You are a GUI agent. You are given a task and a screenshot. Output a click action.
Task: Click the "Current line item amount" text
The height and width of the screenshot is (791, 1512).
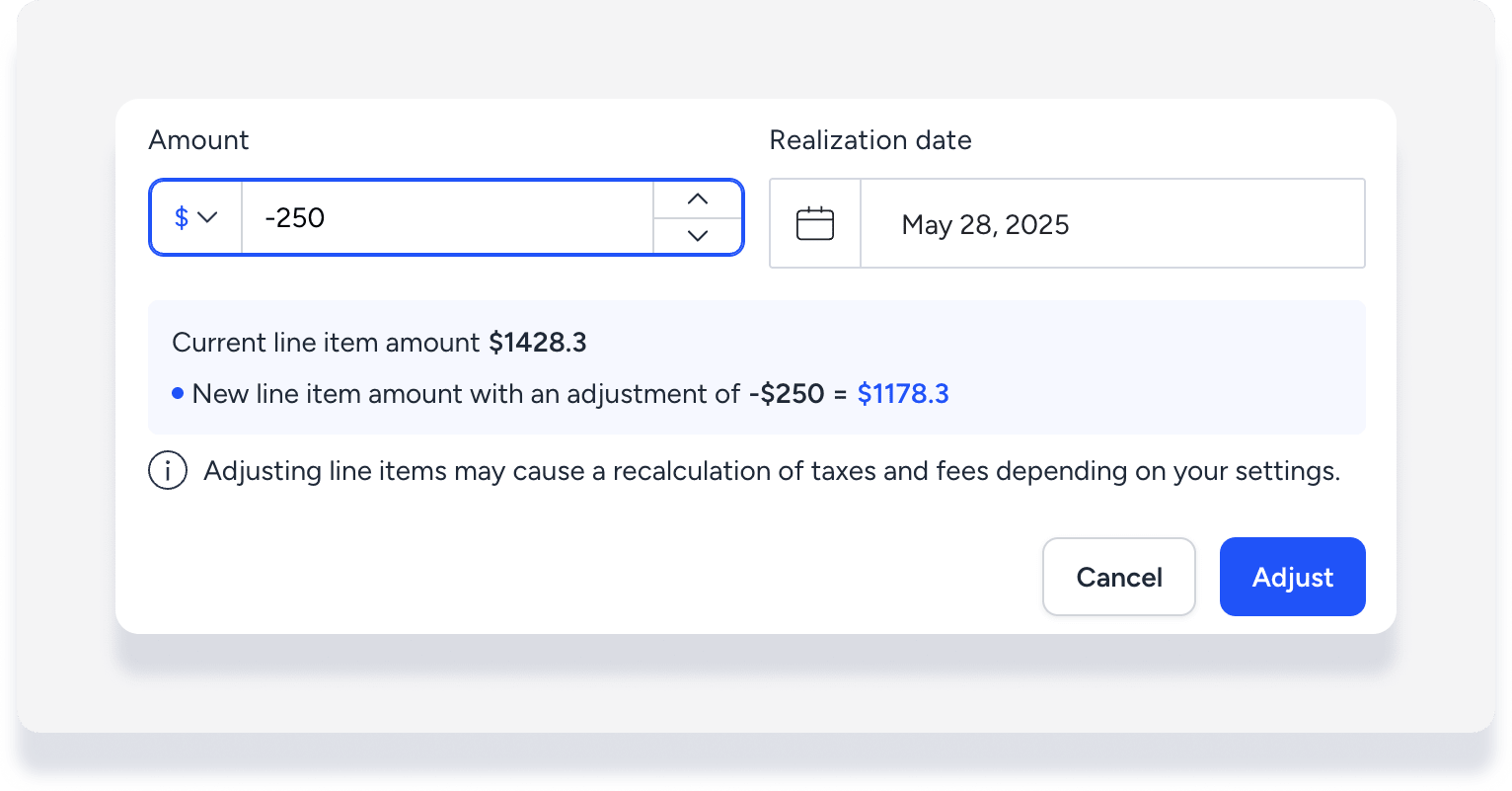tap(326, 343)
